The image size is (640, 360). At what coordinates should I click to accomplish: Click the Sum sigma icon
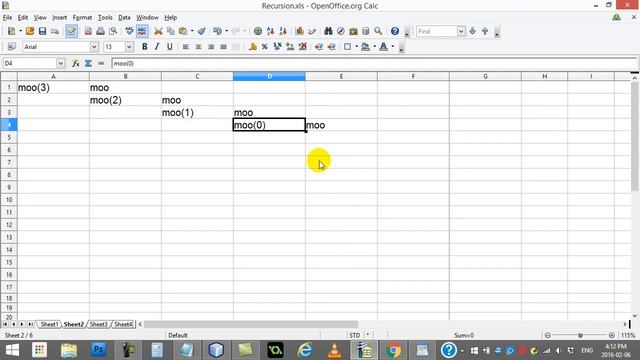click(x=88, y=63)
